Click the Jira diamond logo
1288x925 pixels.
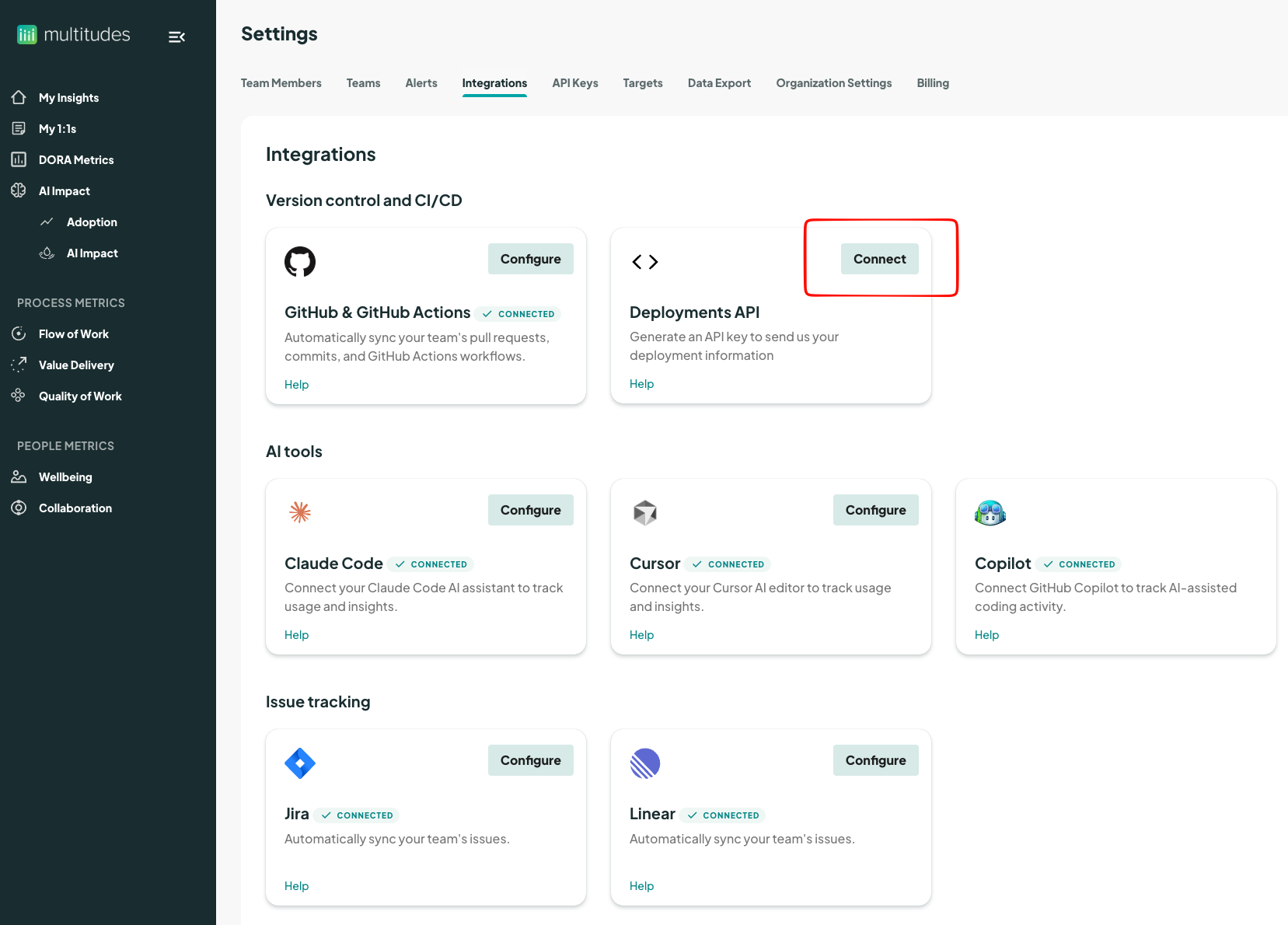(300, 763)
